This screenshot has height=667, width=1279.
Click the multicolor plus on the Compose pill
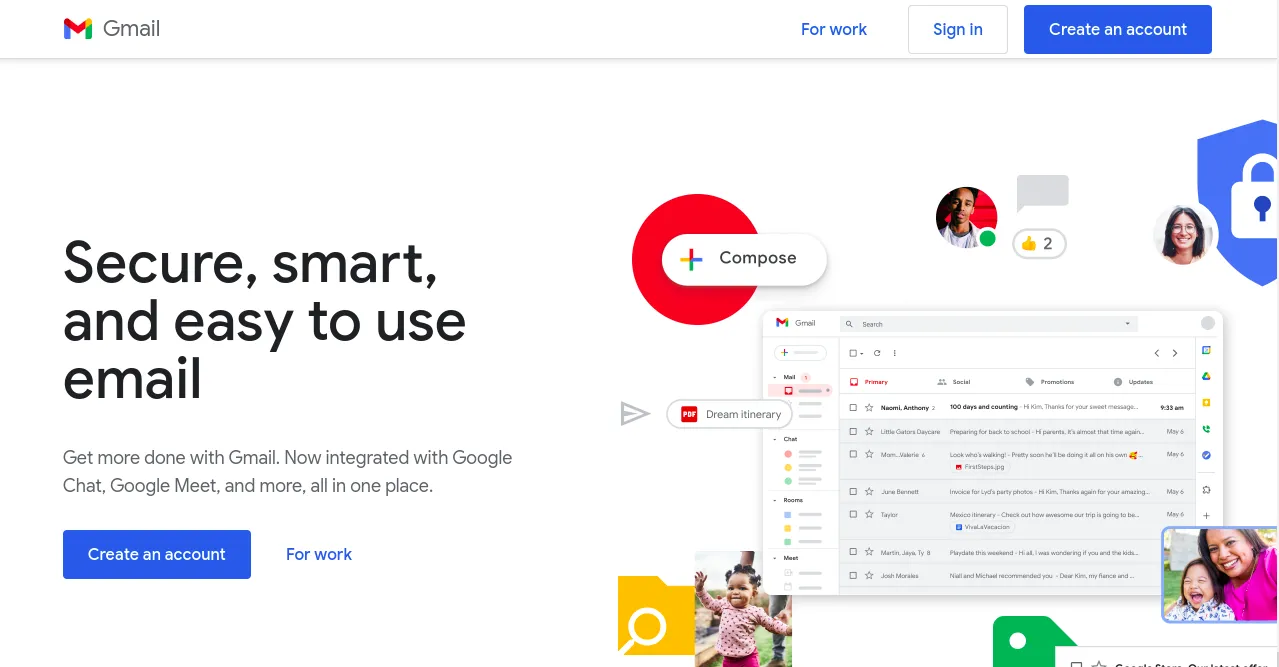pos(691,259)
